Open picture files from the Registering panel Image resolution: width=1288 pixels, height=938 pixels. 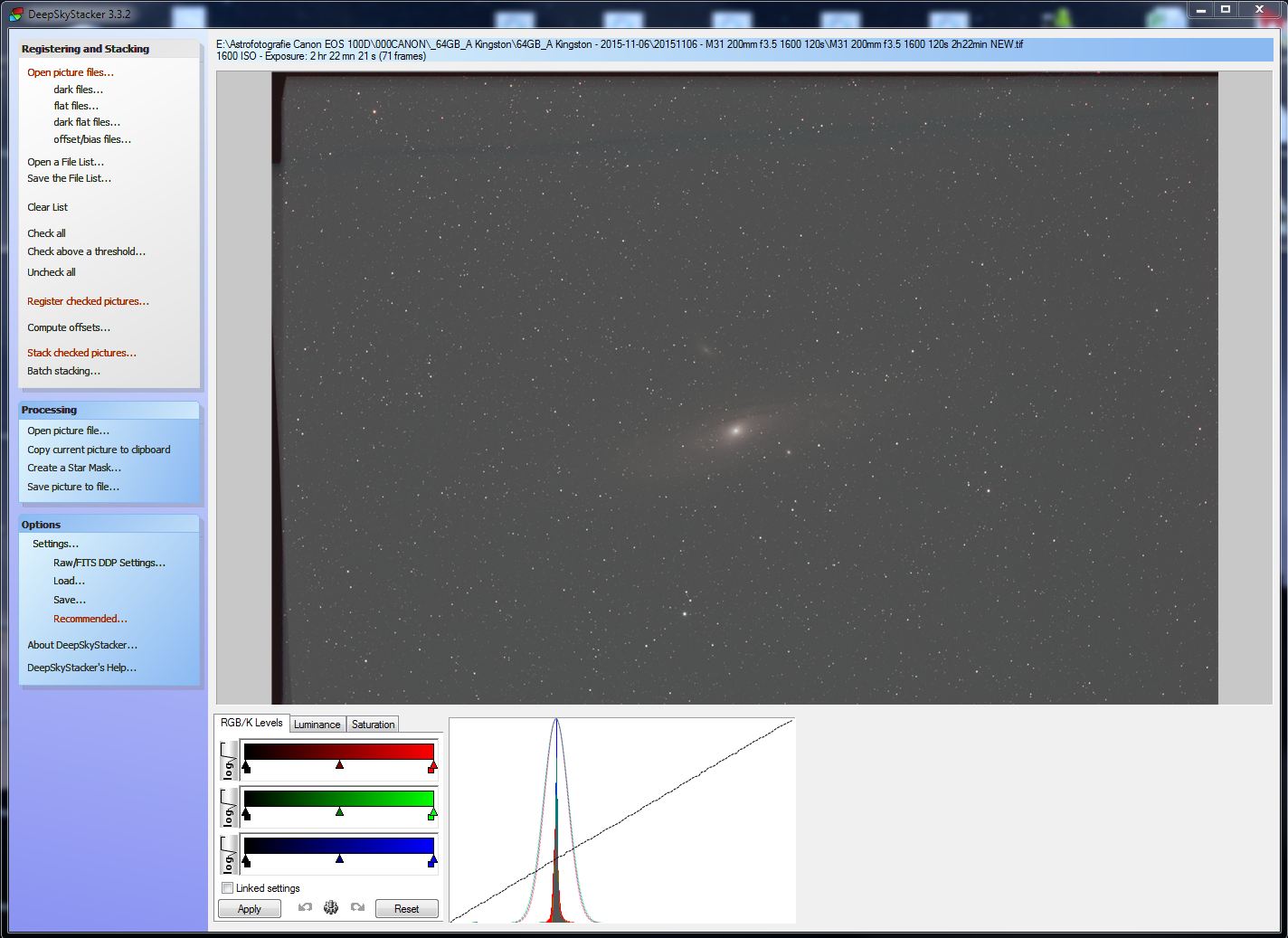tap(71, 72)
